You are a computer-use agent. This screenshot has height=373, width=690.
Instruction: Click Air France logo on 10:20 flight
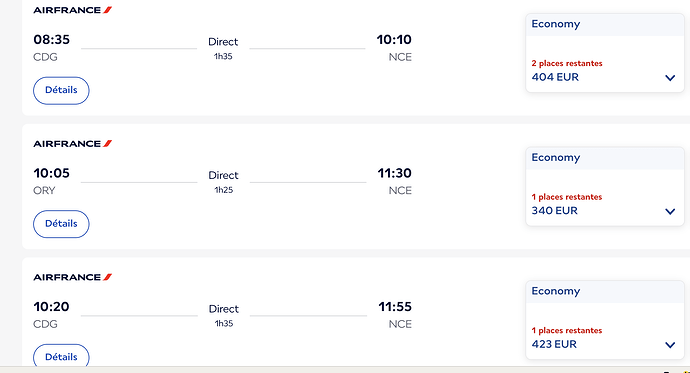pyautogui.click(x=73, y=277)
